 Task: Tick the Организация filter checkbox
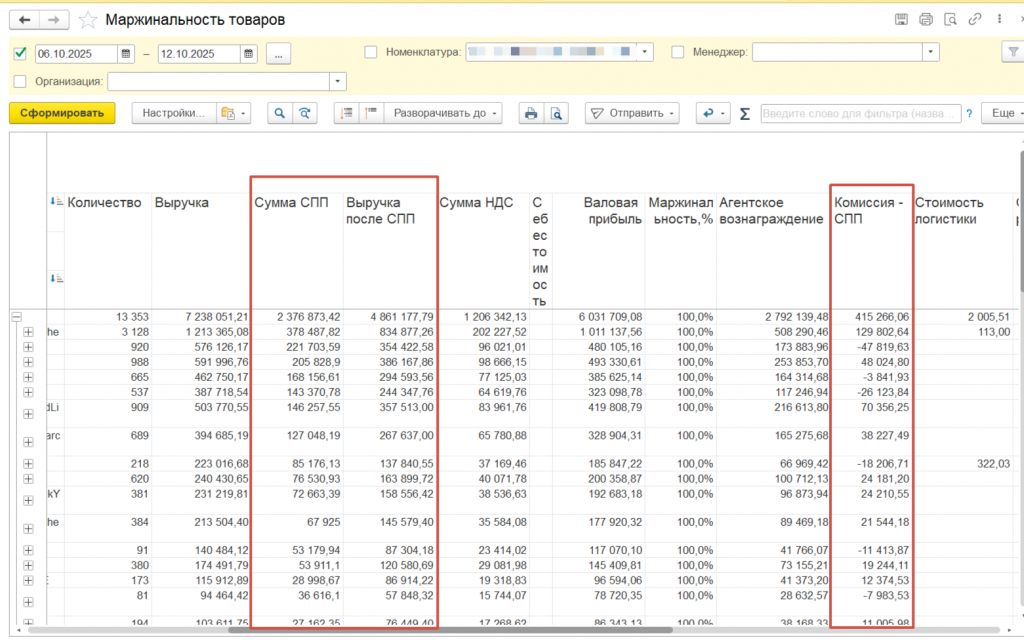pos(20,82)
